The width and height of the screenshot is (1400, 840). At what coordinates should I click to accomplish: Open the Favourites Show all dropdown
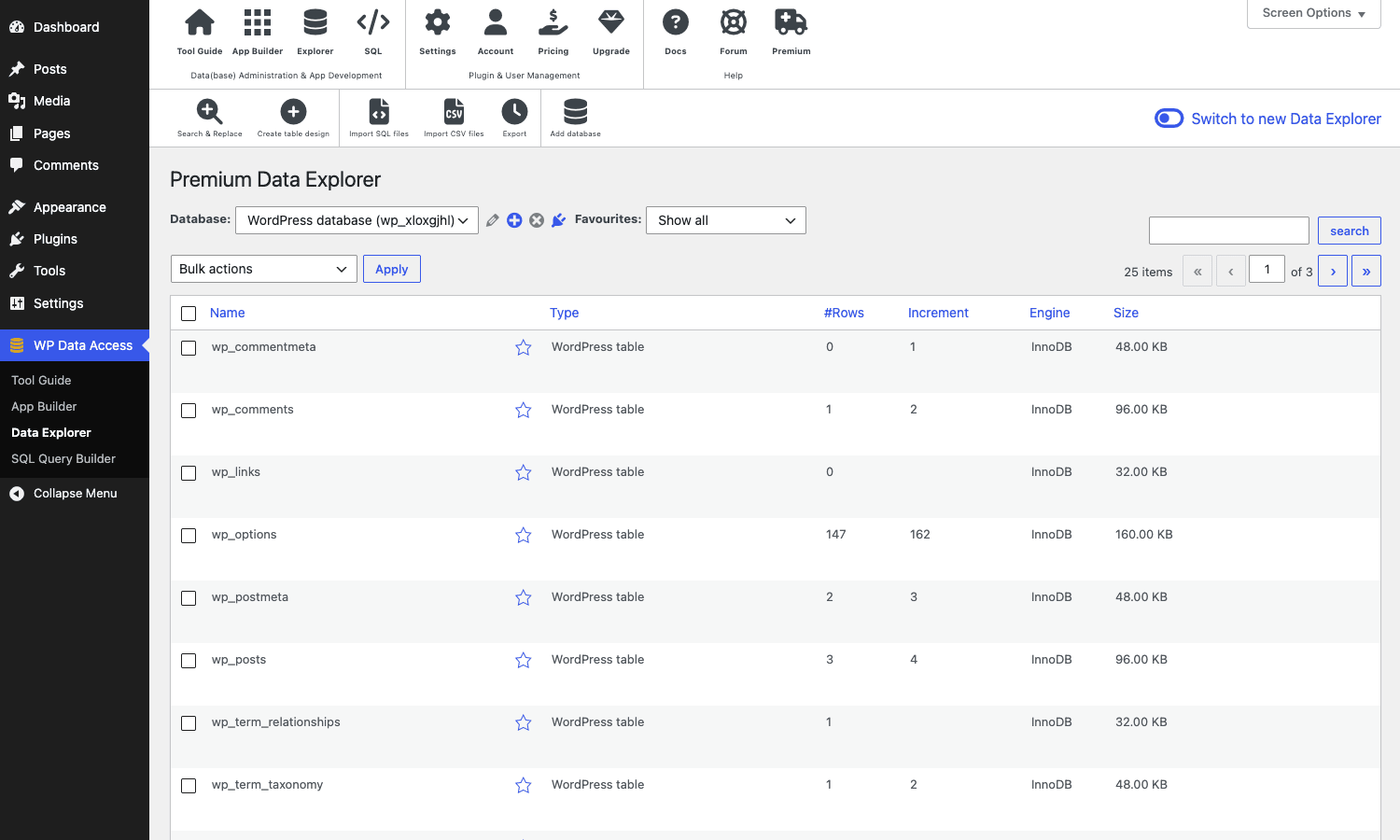pos(726,220)
